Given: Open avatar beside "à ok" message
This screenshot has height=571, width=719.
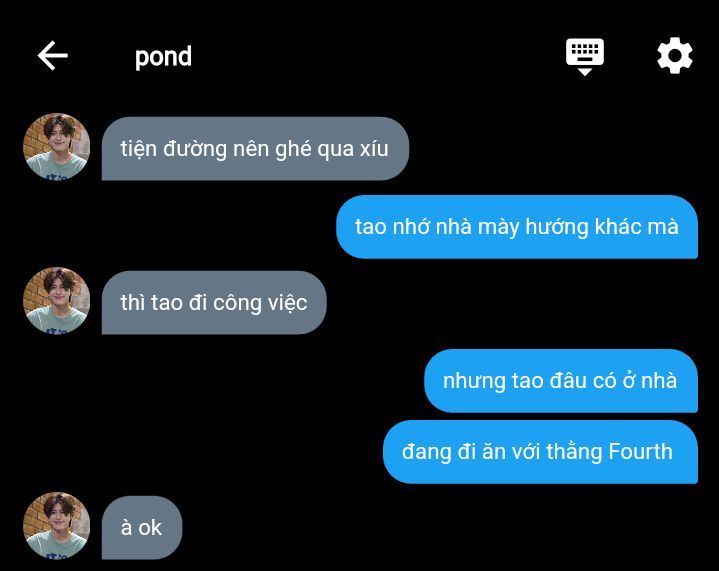Looking at the screenshot, I should coord(56,526).
